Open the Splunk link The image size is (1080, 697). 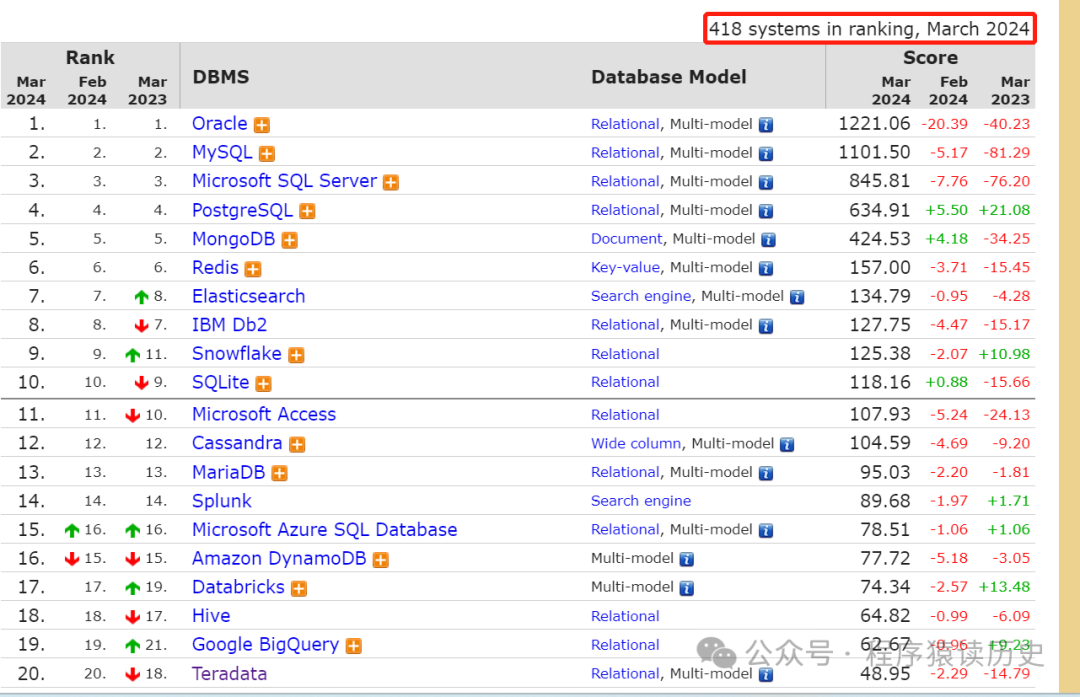pos(222,501)
